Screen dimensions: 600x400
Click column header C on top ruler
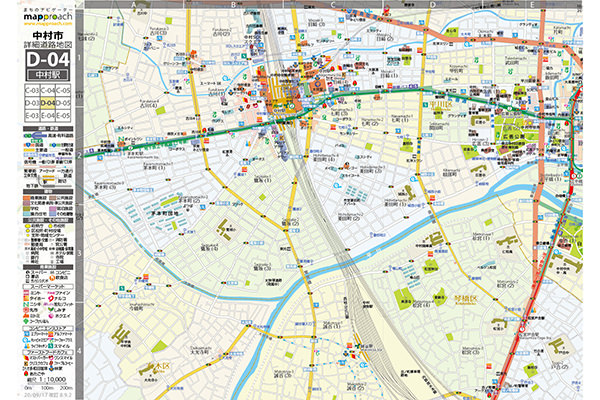coord(333,5)
